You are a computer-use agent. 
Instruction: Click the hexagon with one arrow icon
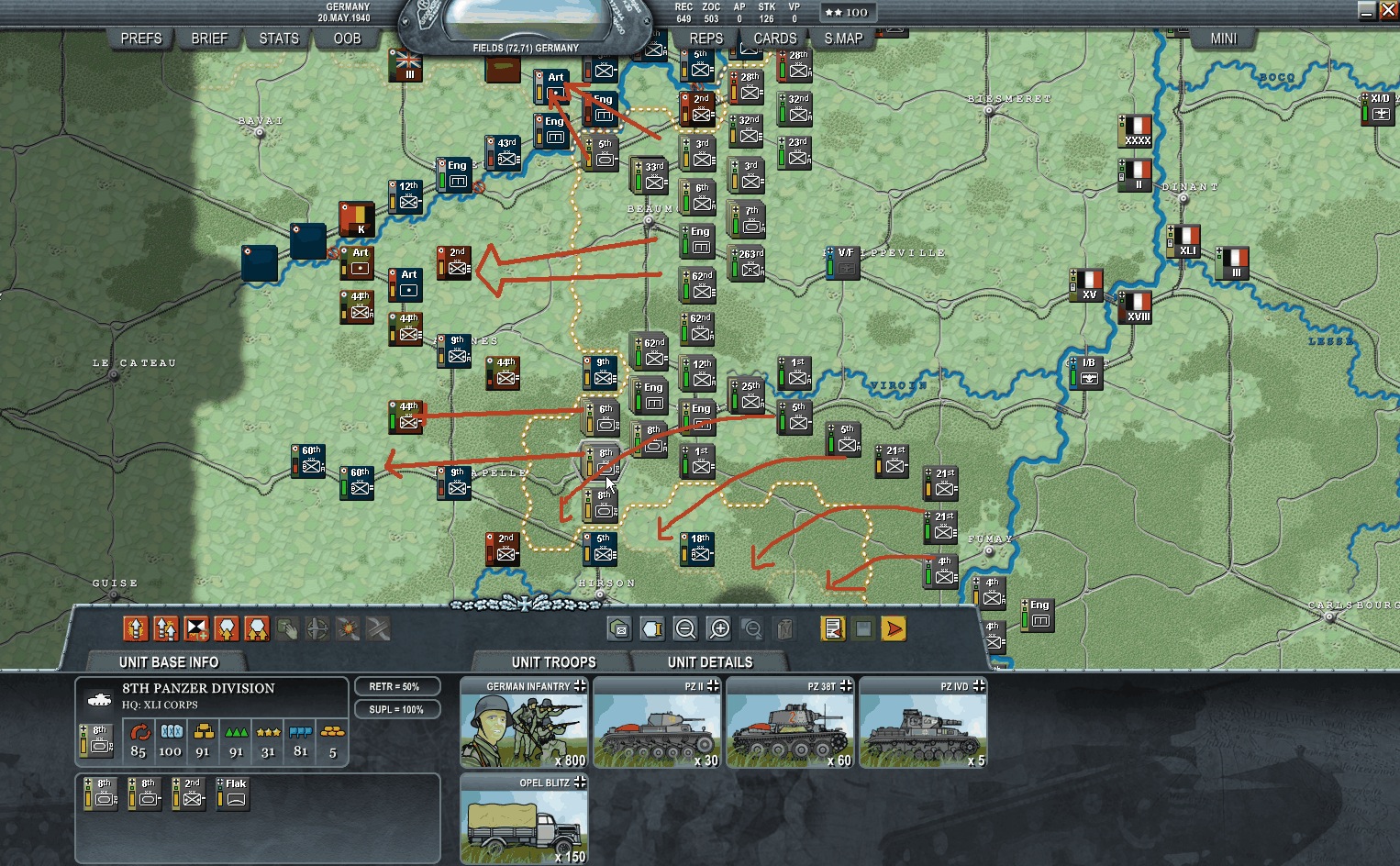point(227,628)
